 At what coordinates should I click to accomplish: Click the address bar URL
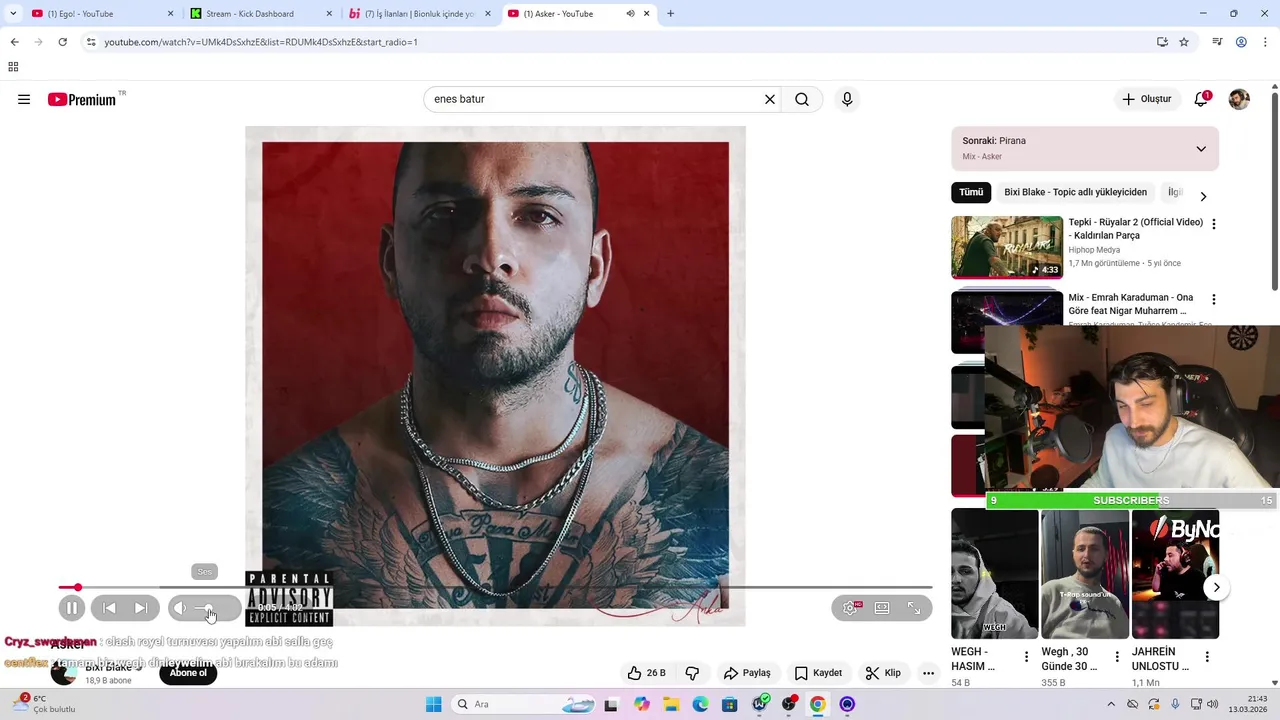click(x=261, y=42)
